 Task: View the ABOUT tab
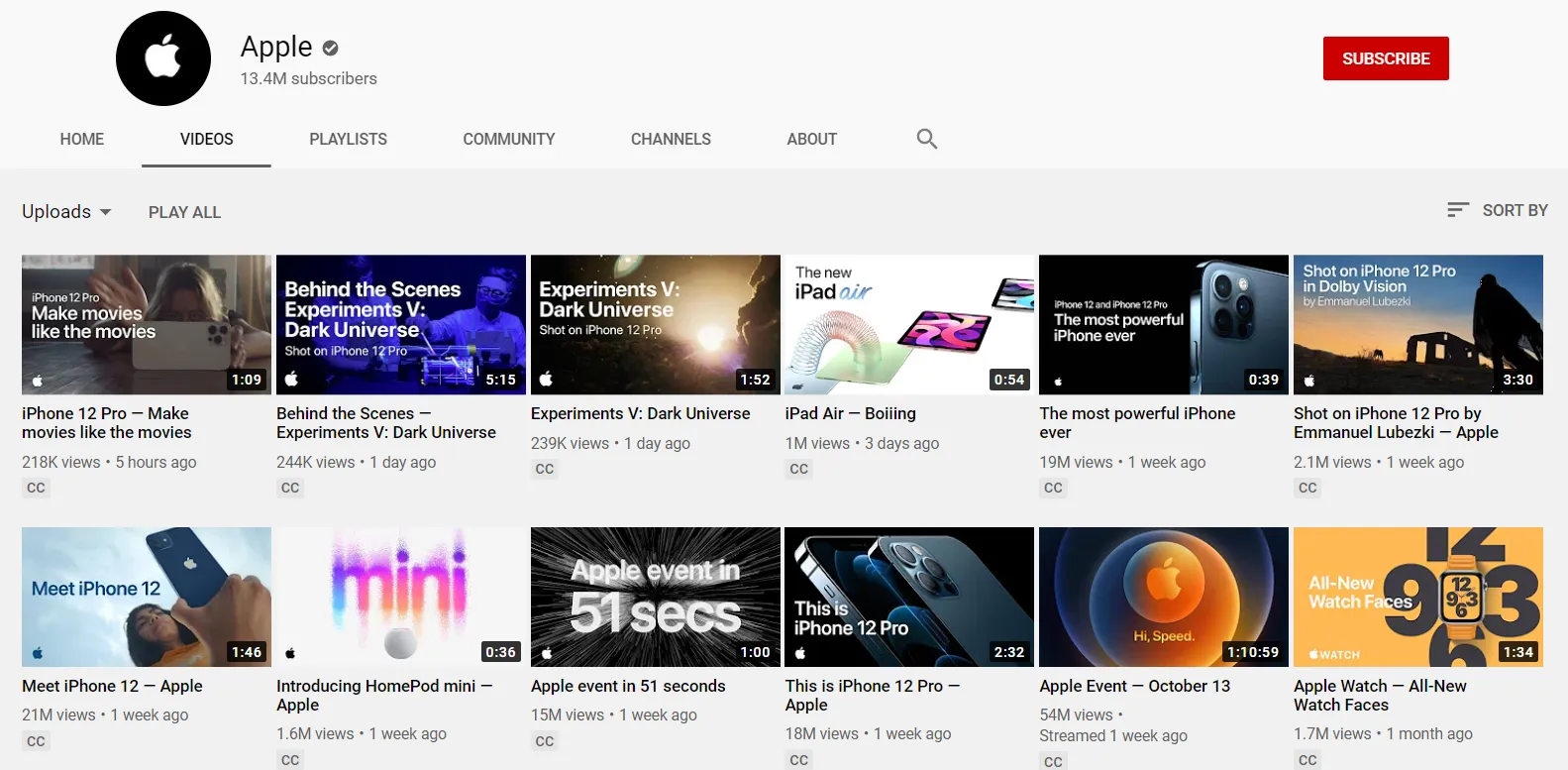pos(811,139)
